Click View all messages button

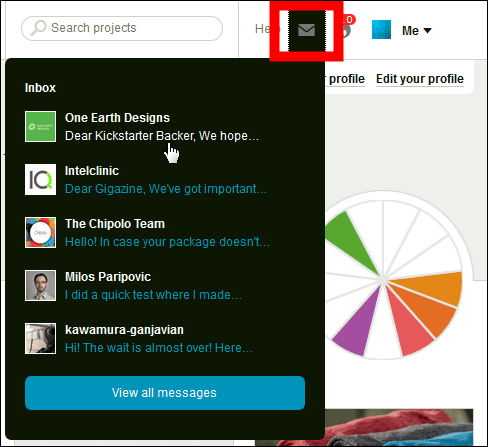point(165,393)
